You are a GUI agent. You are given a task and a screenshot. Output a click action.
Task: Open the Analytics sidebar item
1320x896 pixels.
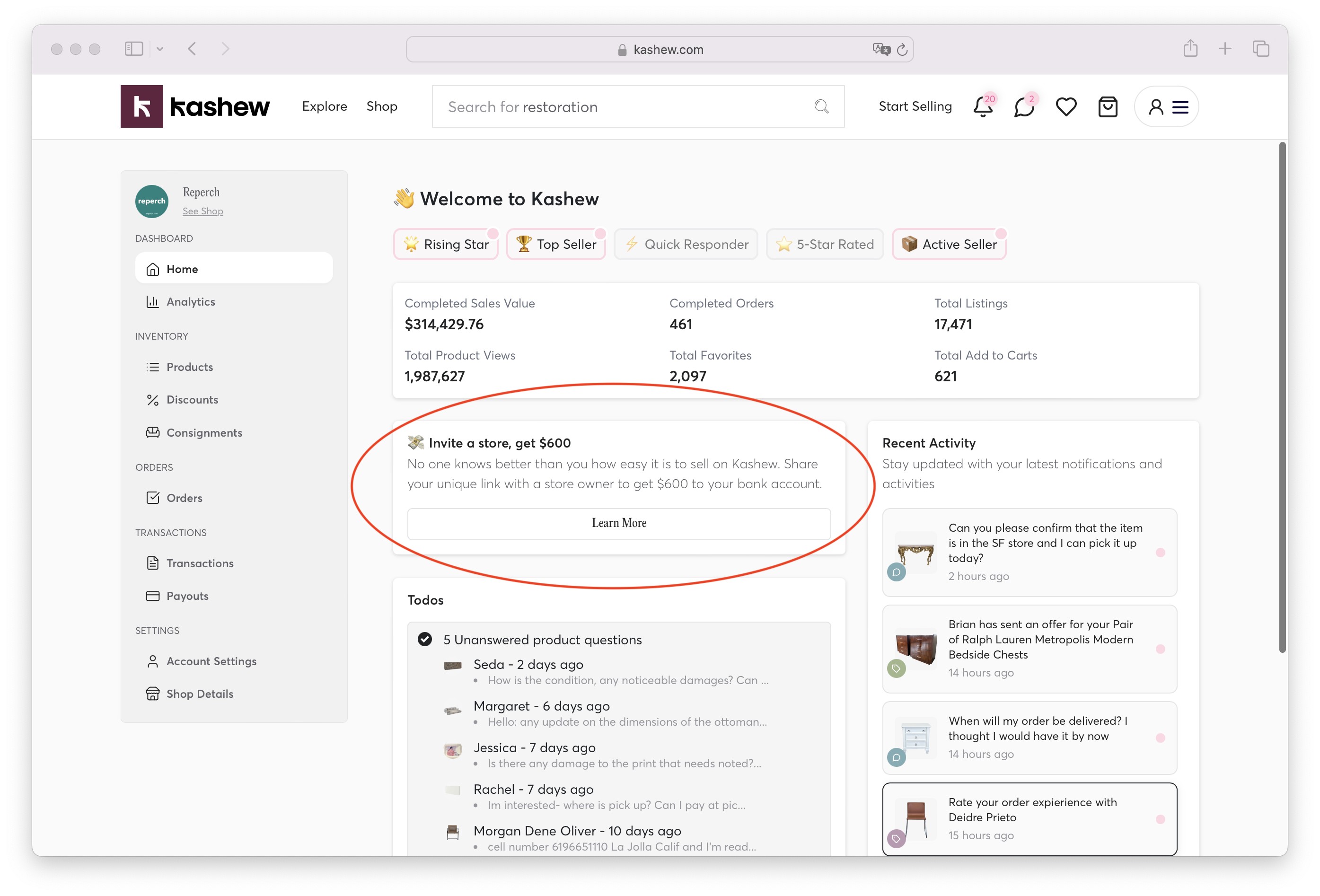click(x=190, y=301)
